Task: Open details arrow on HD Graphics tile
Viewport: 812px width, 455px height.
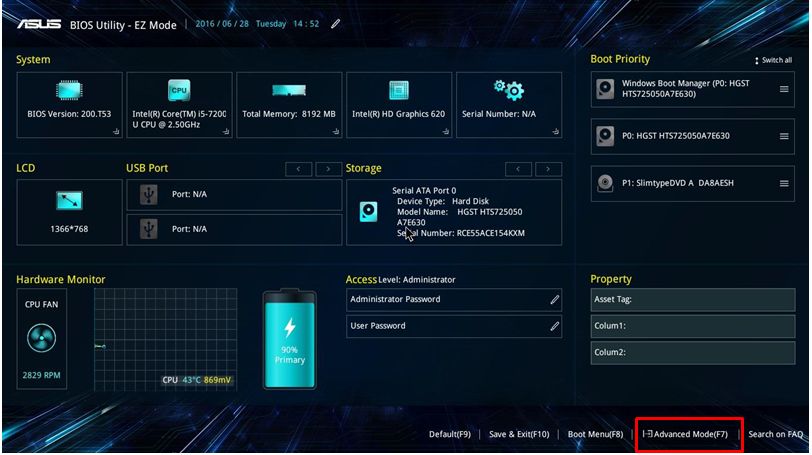Action: click(446, 131)
